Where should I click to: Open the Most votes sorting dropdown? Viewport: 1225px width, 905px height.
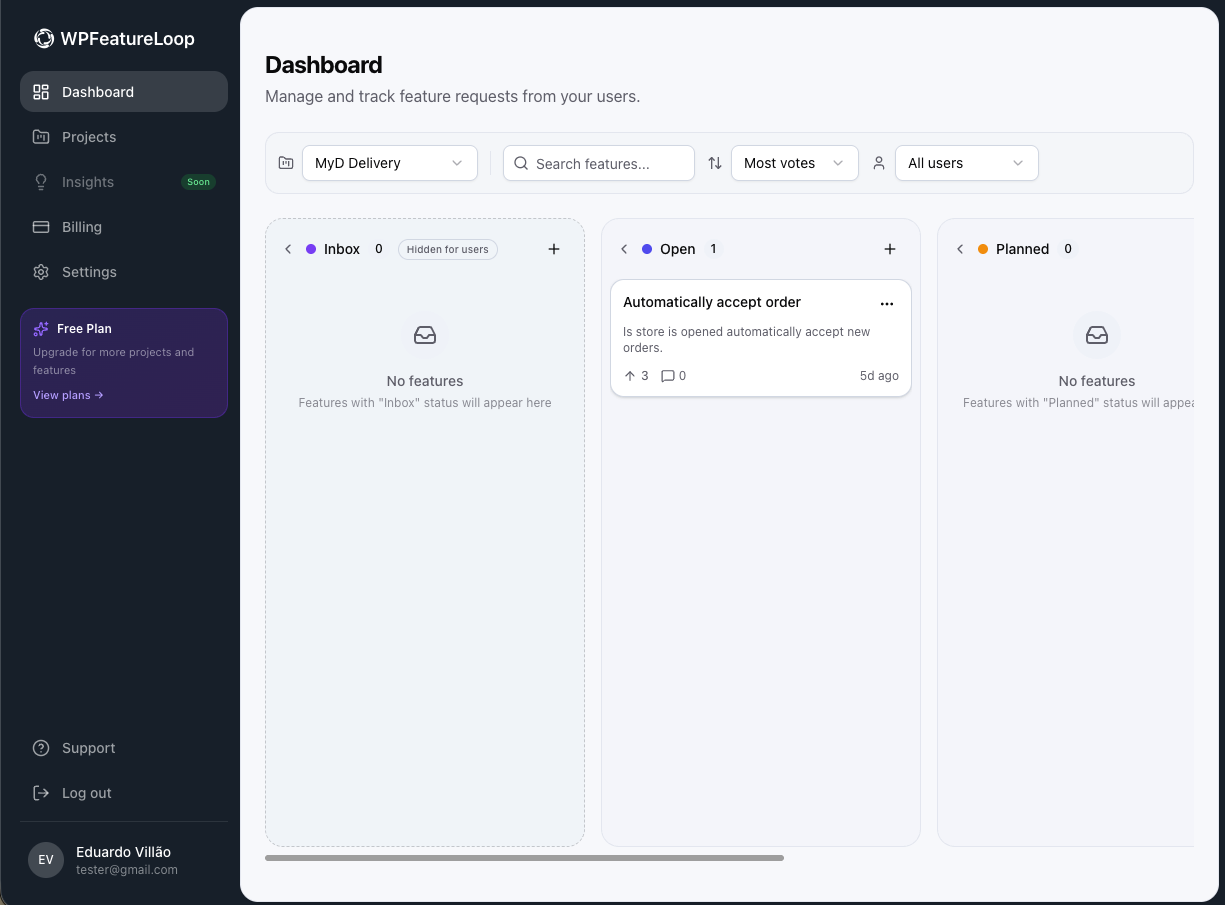point(794,162)
